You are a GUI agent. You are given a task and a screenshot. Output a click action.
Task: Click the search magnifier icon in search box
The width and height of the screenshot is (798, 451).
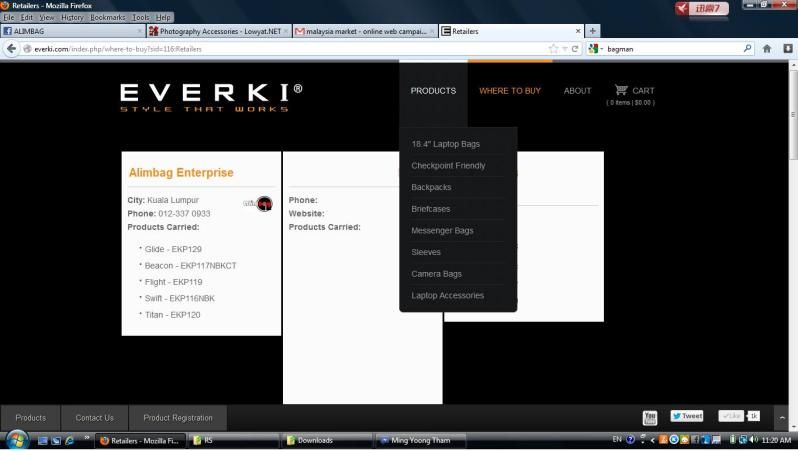747,48
